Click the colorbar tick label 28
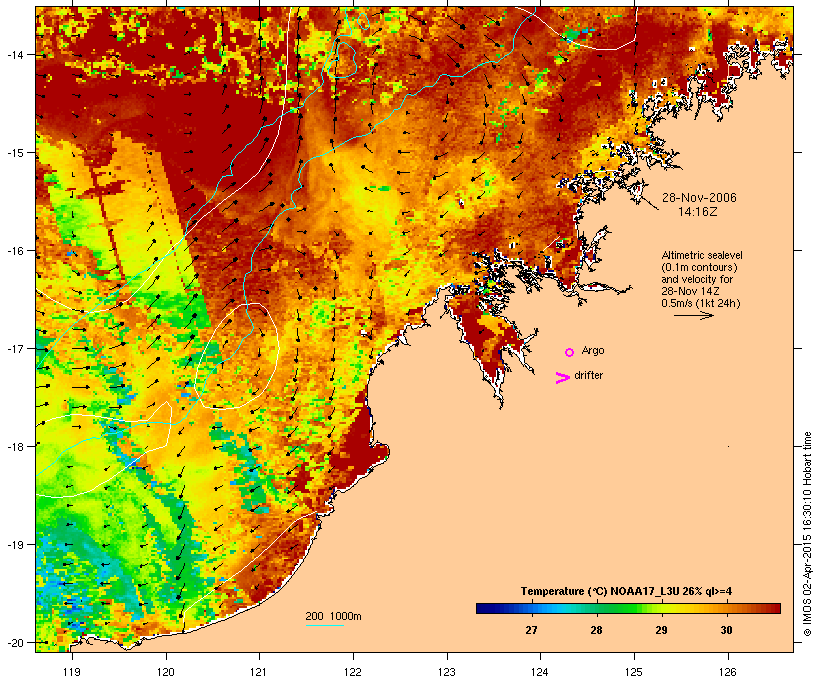The image size is (820, 680). click(x=596, y=630)
